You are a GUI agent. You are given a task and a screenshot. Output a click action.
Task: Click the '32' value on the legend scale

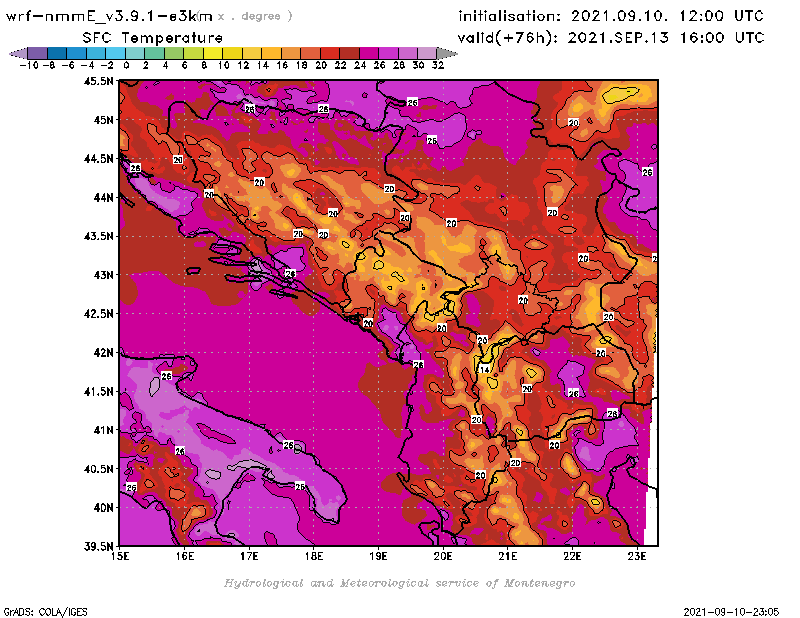click(438, 65)
